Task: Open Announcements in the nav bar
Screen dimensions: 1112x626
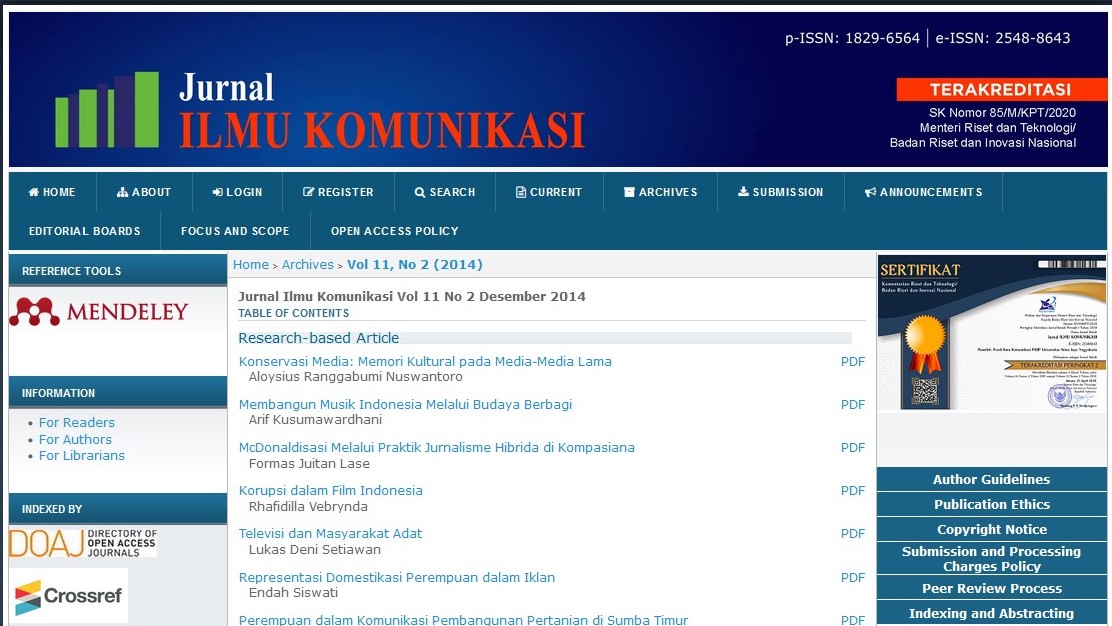Action: click(923, 192)
